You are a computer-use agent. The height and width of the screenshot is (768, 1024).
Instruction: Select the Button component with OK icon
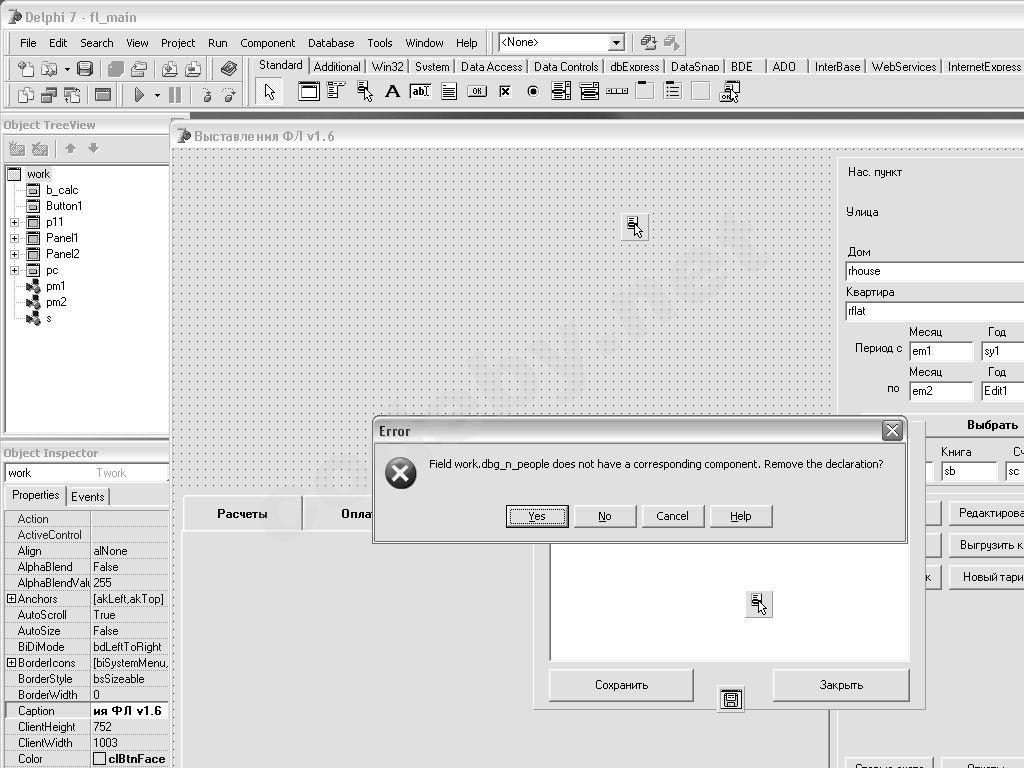click(x=477, y=91)
